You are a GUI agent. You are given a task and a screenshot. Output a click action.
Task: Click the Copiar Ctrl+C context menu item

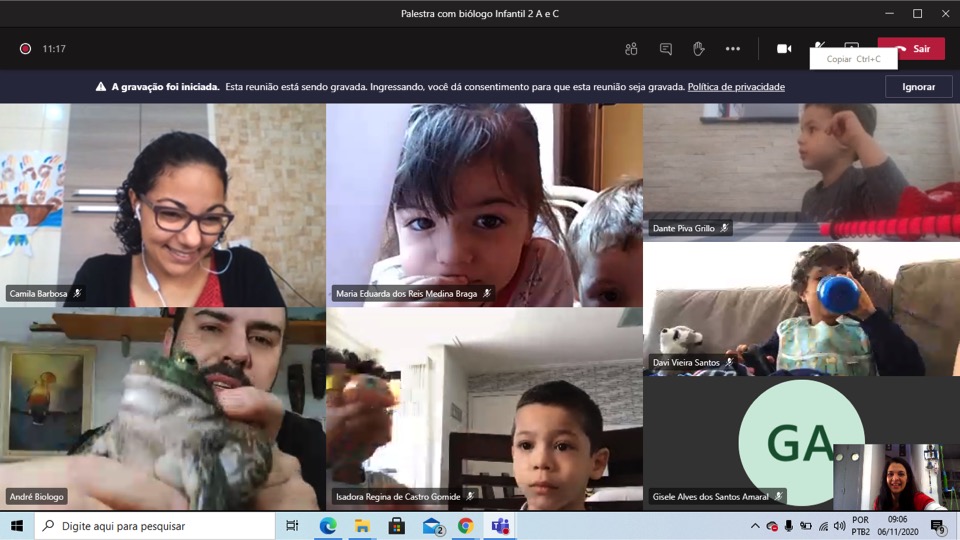tap(853, 59)
